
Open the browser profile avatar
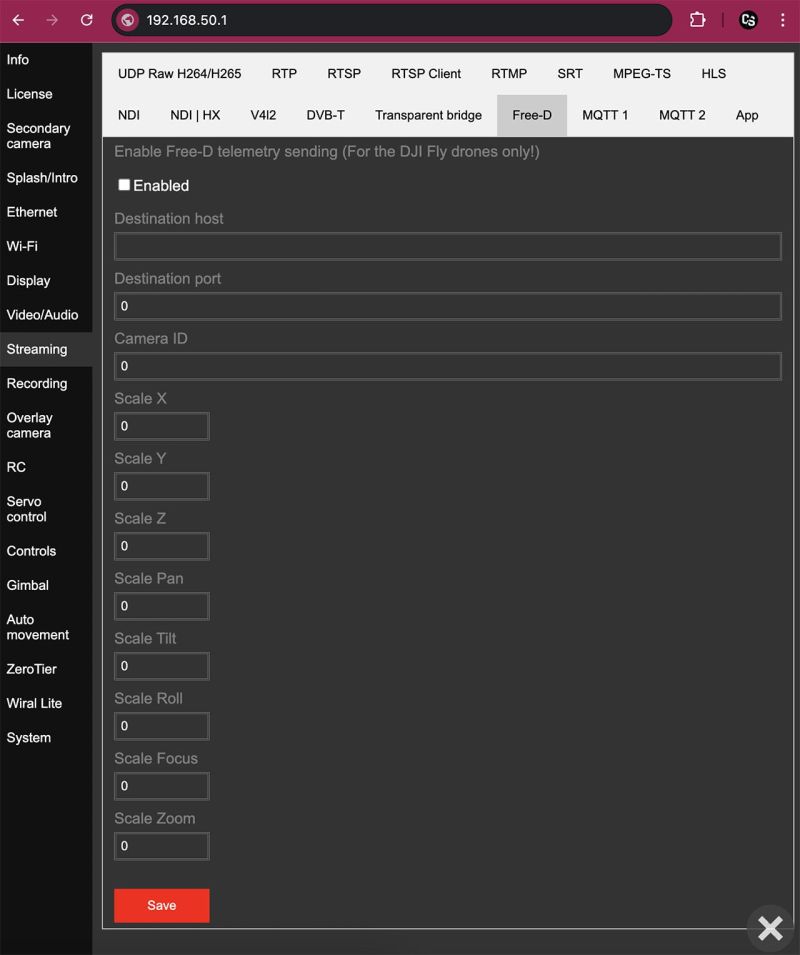tap(748, 20)
